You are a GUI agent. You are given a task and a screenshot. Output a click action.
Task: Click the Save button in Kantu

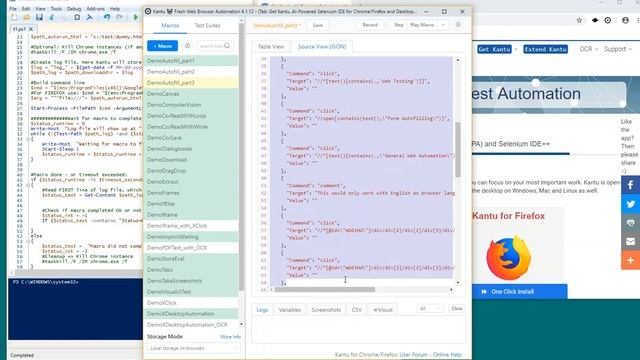coord(318,25)
